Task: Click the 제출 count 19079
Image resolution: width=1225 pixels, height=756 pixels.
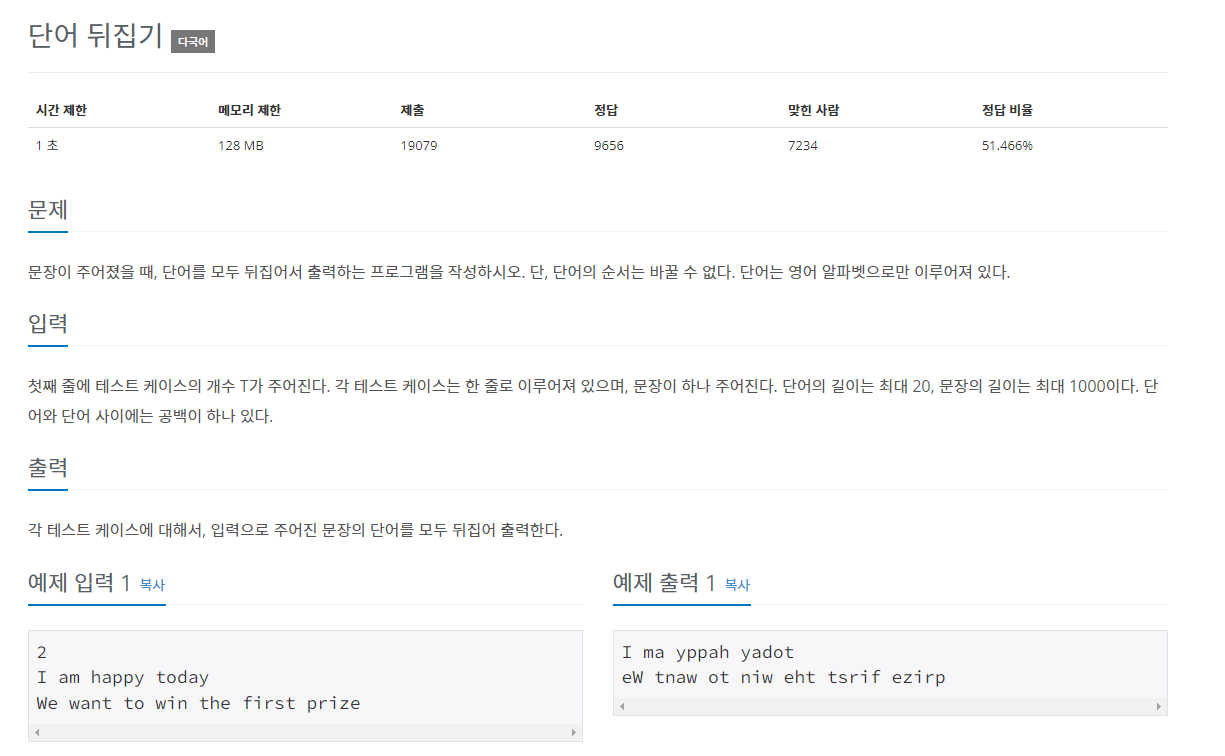Action: pyautogui.click(x=419, y=146)
